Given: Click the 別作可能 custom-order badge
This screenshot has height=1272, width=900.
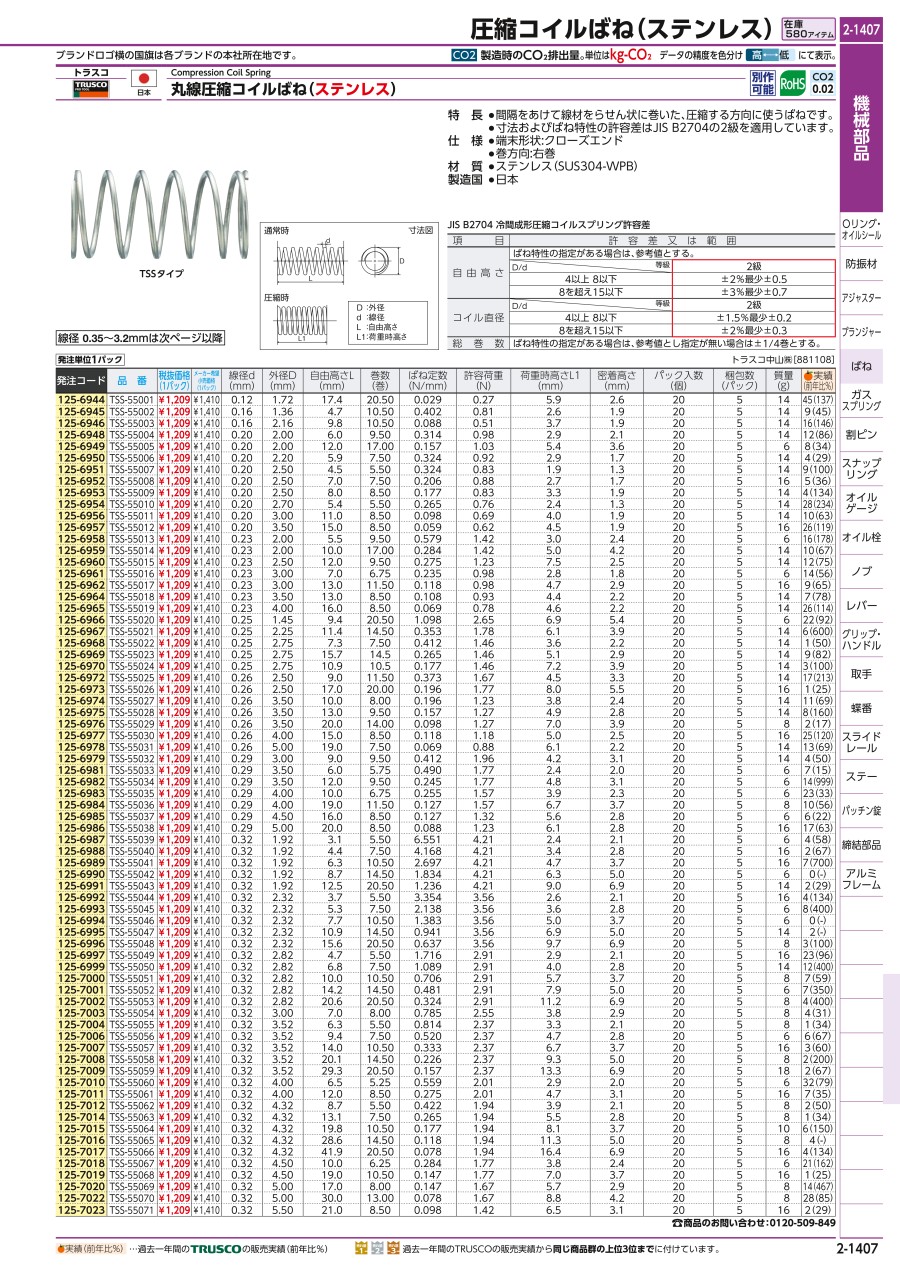Looking at the screenshot, I should click(x=761, y=83).
